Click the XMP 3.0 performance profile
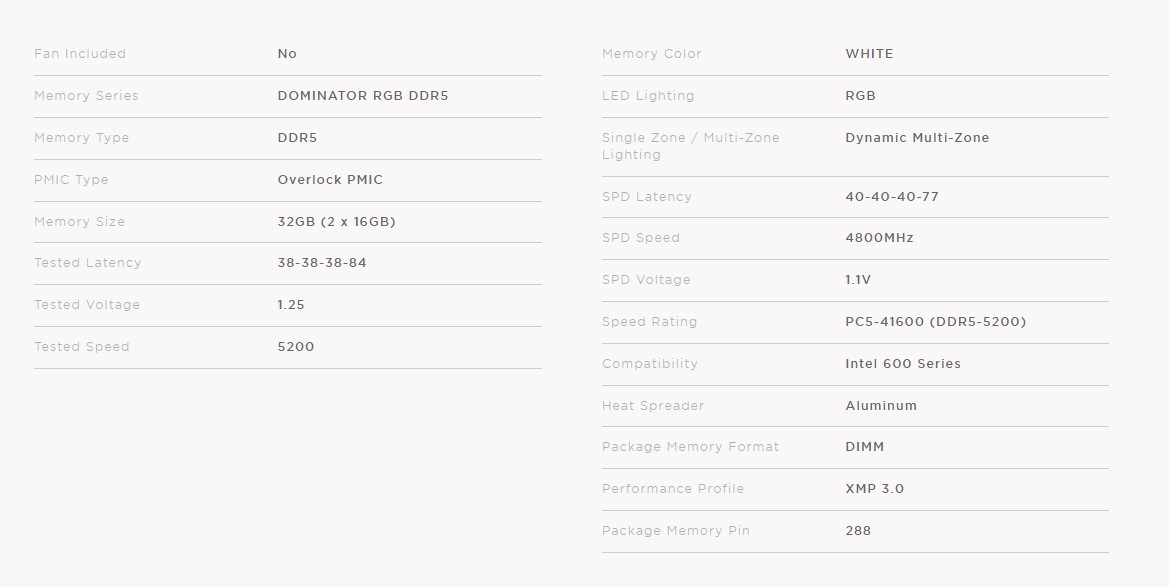This screenshot has width=1169, height=587. click(x=875, y=489)
